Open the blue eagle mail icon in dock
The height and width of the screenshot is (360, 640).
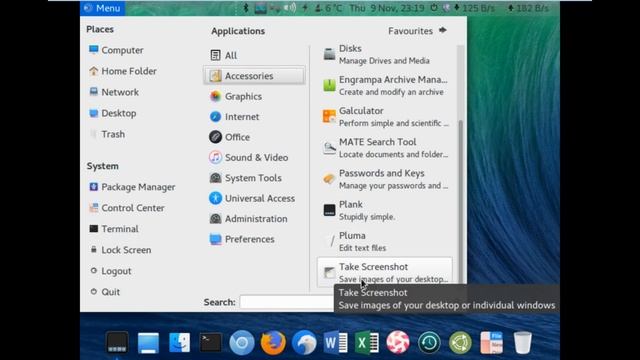[304, 342]
